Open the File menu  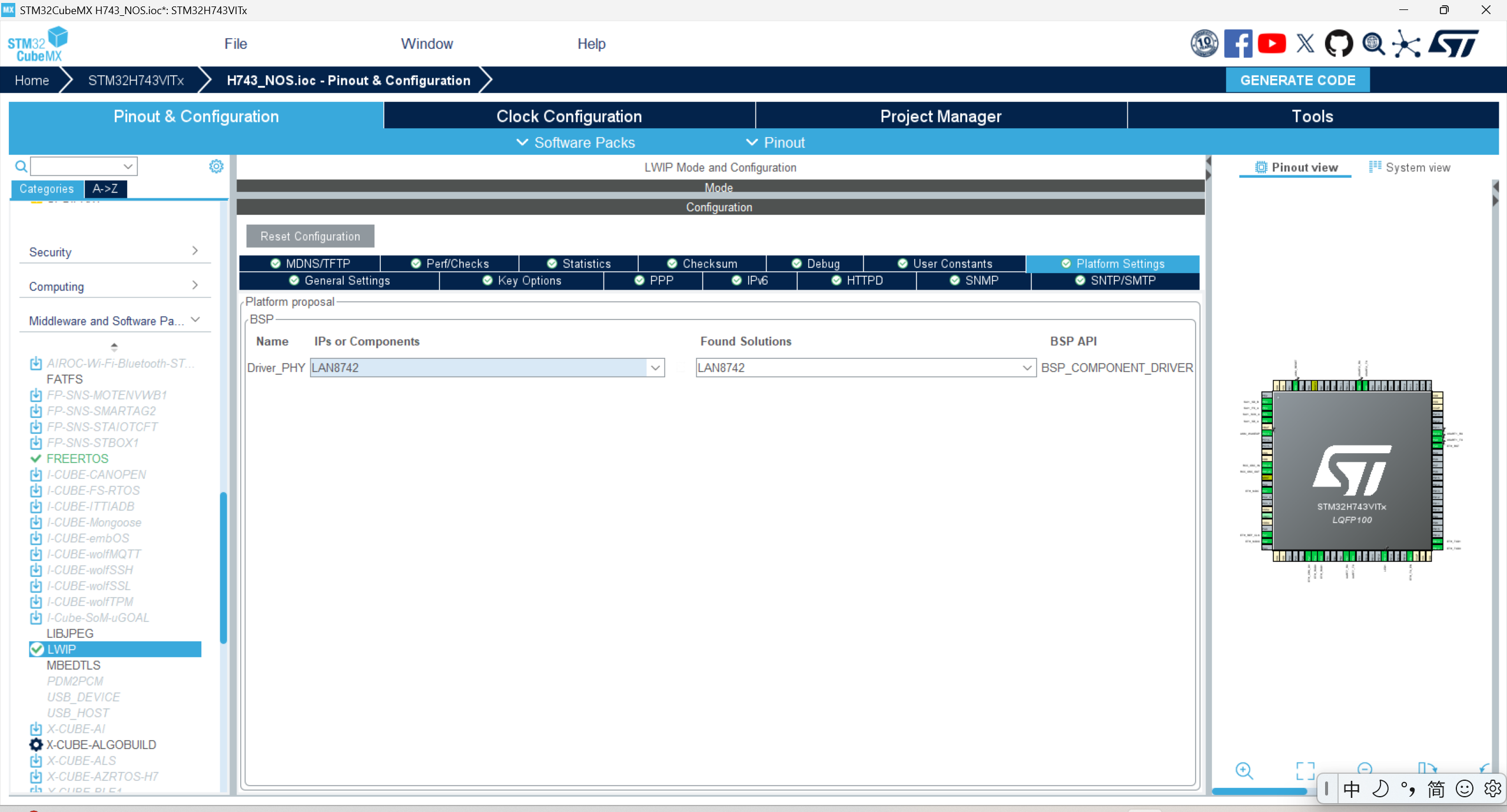coord(235,44)
